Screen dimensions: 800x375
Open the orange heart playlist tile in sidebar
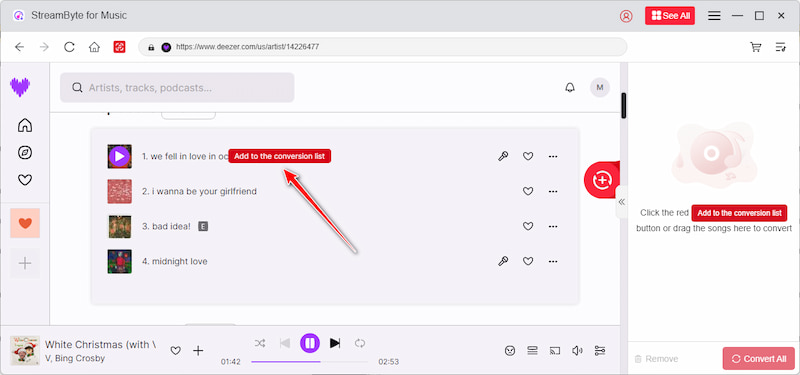25,223
